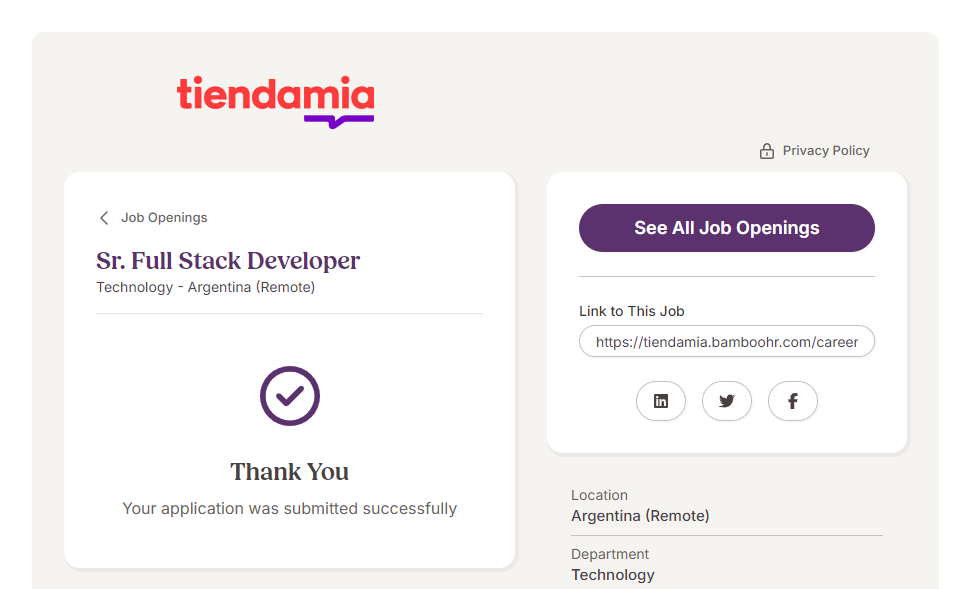This screenshot has width=971, height=589.
Task: Click the back chevron arrow
Action: pos(103,218)
